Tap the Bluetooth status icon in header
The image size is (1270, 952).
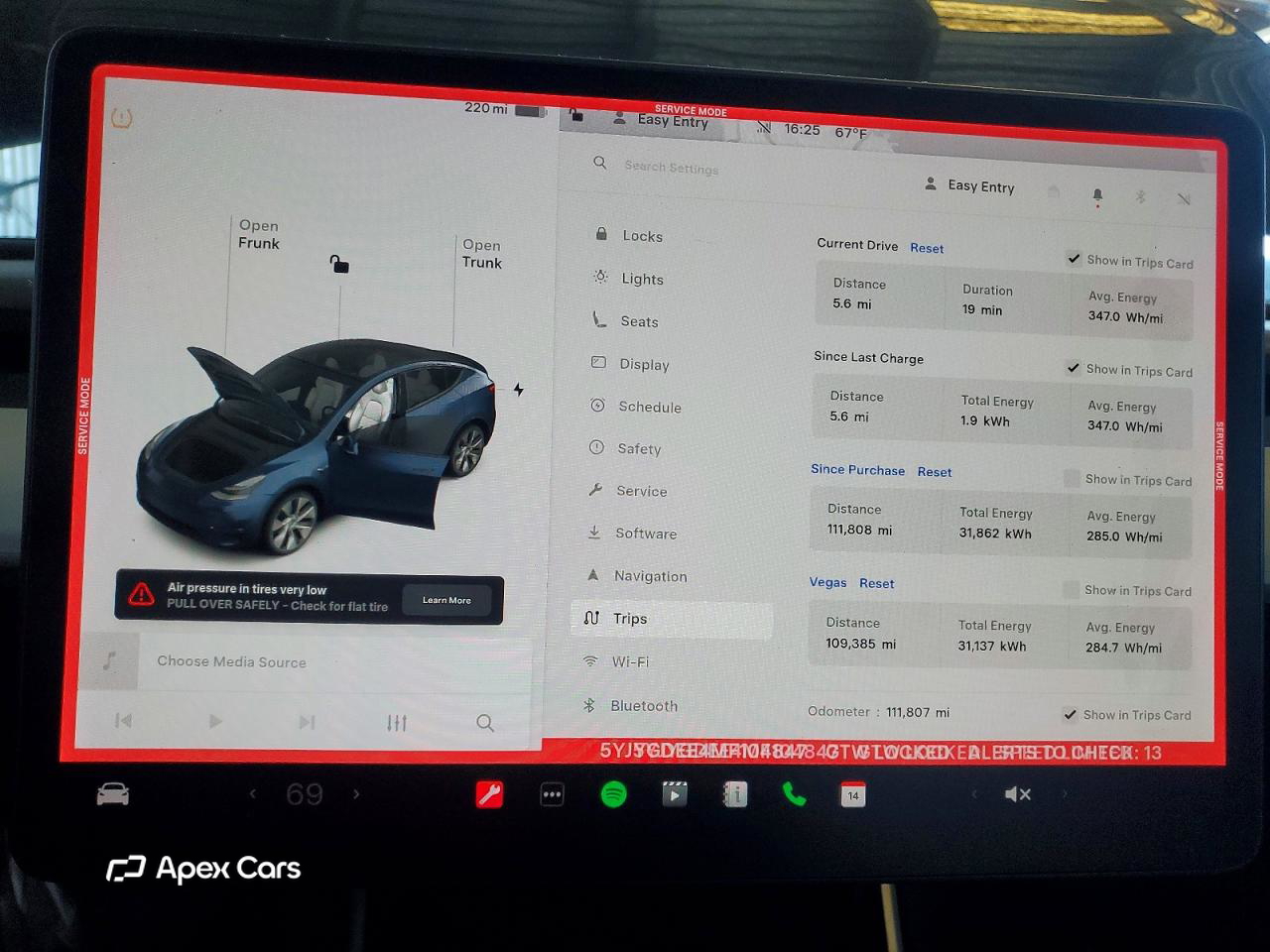coord(1140,196)
